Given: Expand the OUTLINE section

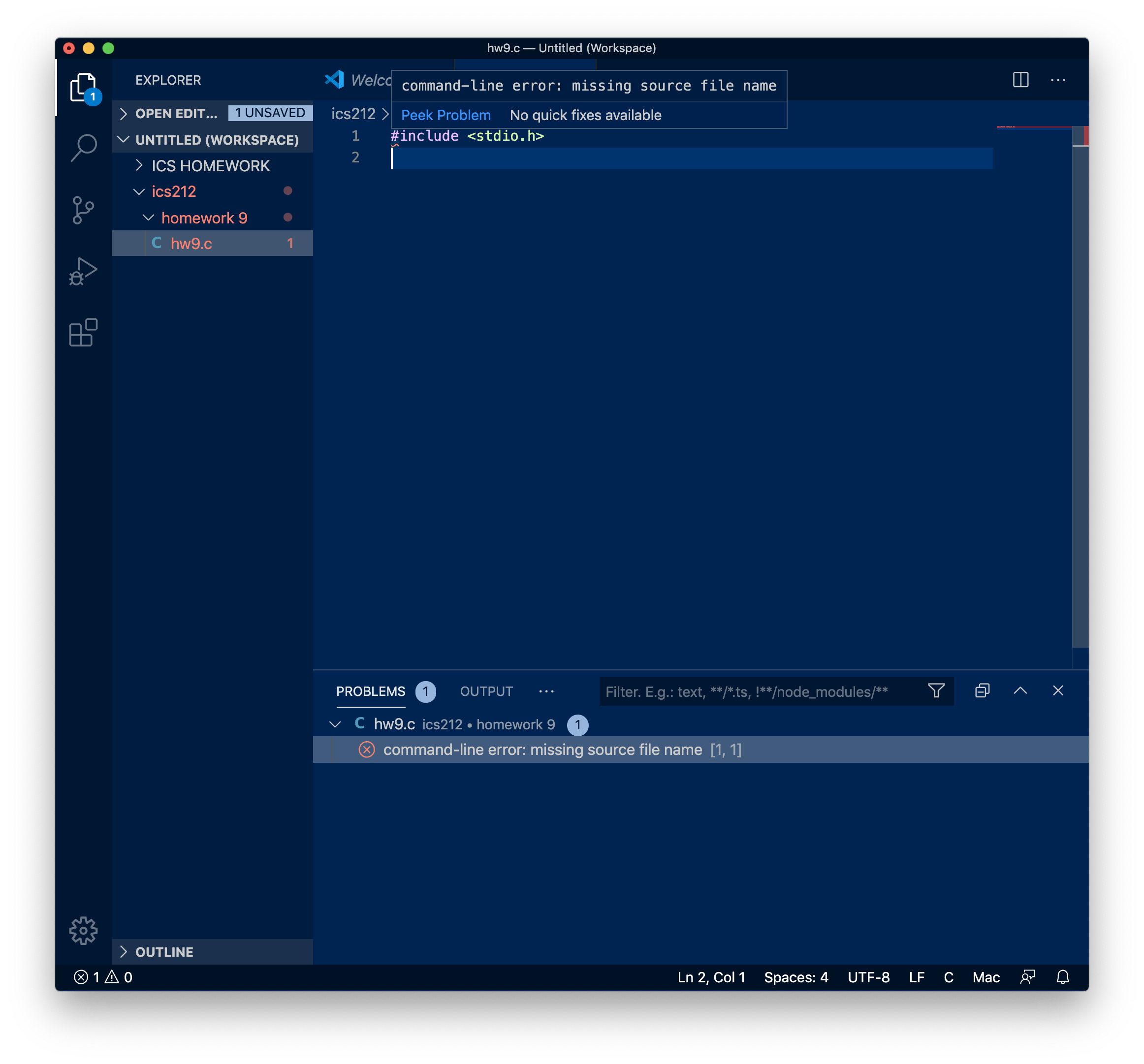Looking at the screenshot, I should pos(164,952).
